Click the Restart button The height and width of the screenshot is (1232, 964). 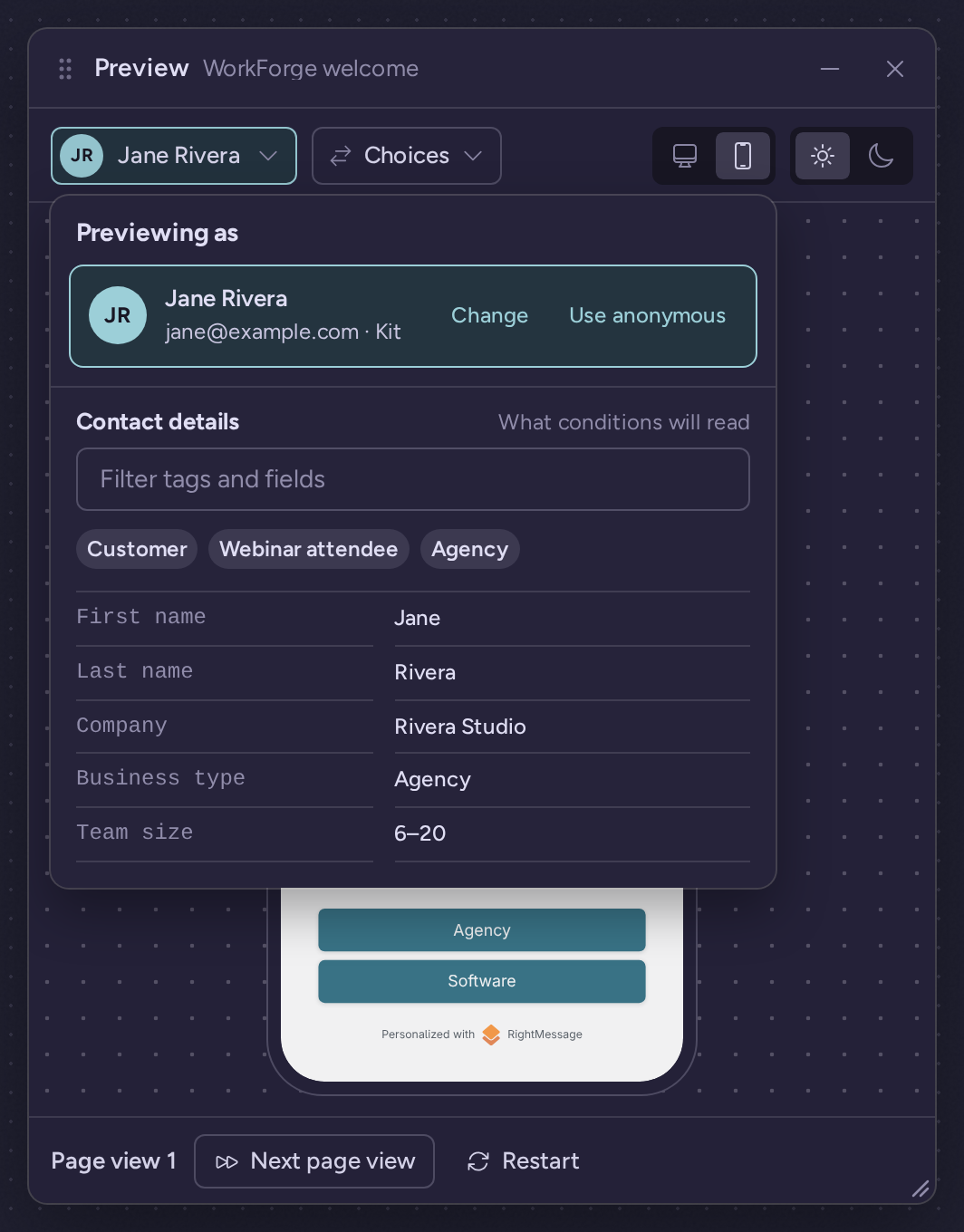(524, 1161)
